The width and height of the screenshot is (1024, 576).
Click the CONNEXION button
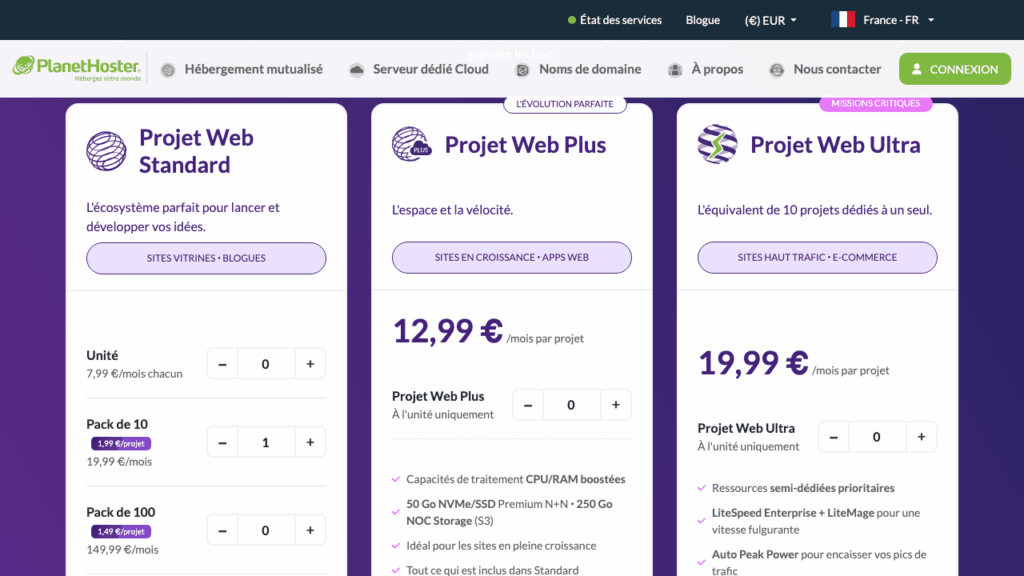click(955, 69)
